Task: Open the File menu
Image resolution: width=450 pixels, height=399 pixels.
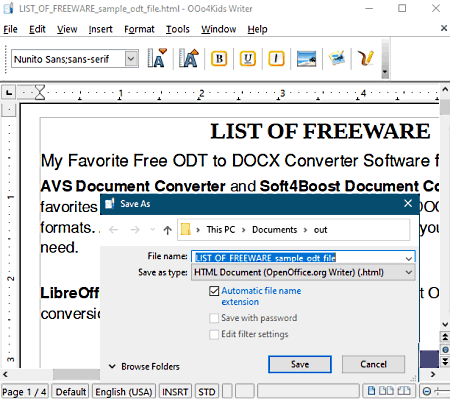Action: point(10,29)
